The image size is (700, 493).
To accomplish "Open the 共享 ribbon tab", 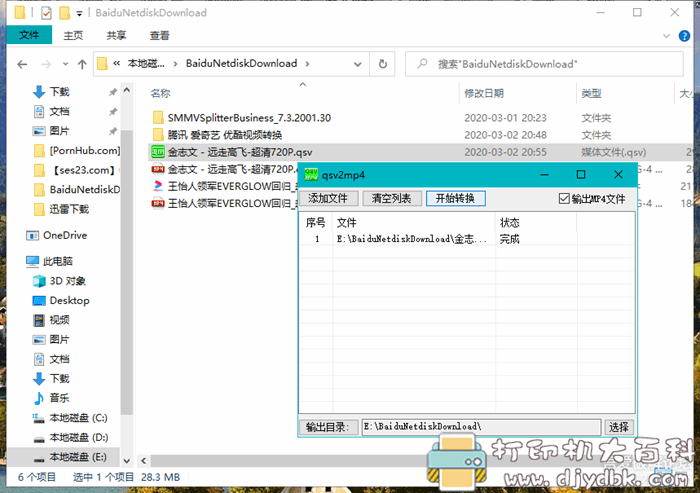I will pyautogui.click(x=116, y=35).
